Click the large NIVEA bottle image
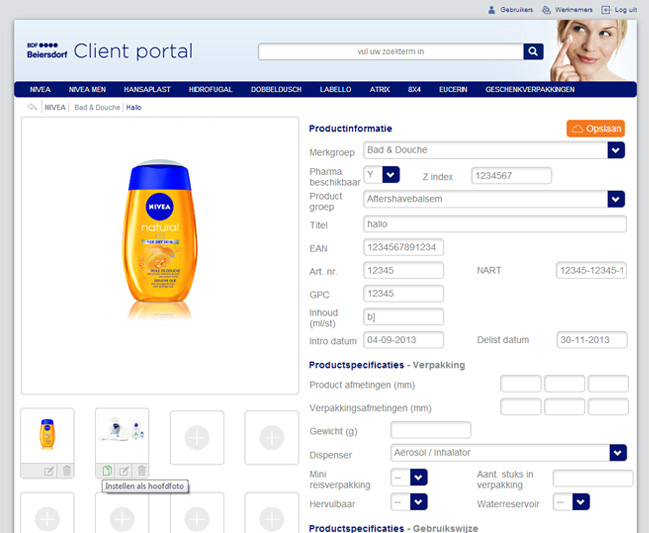 pos(160,239)
